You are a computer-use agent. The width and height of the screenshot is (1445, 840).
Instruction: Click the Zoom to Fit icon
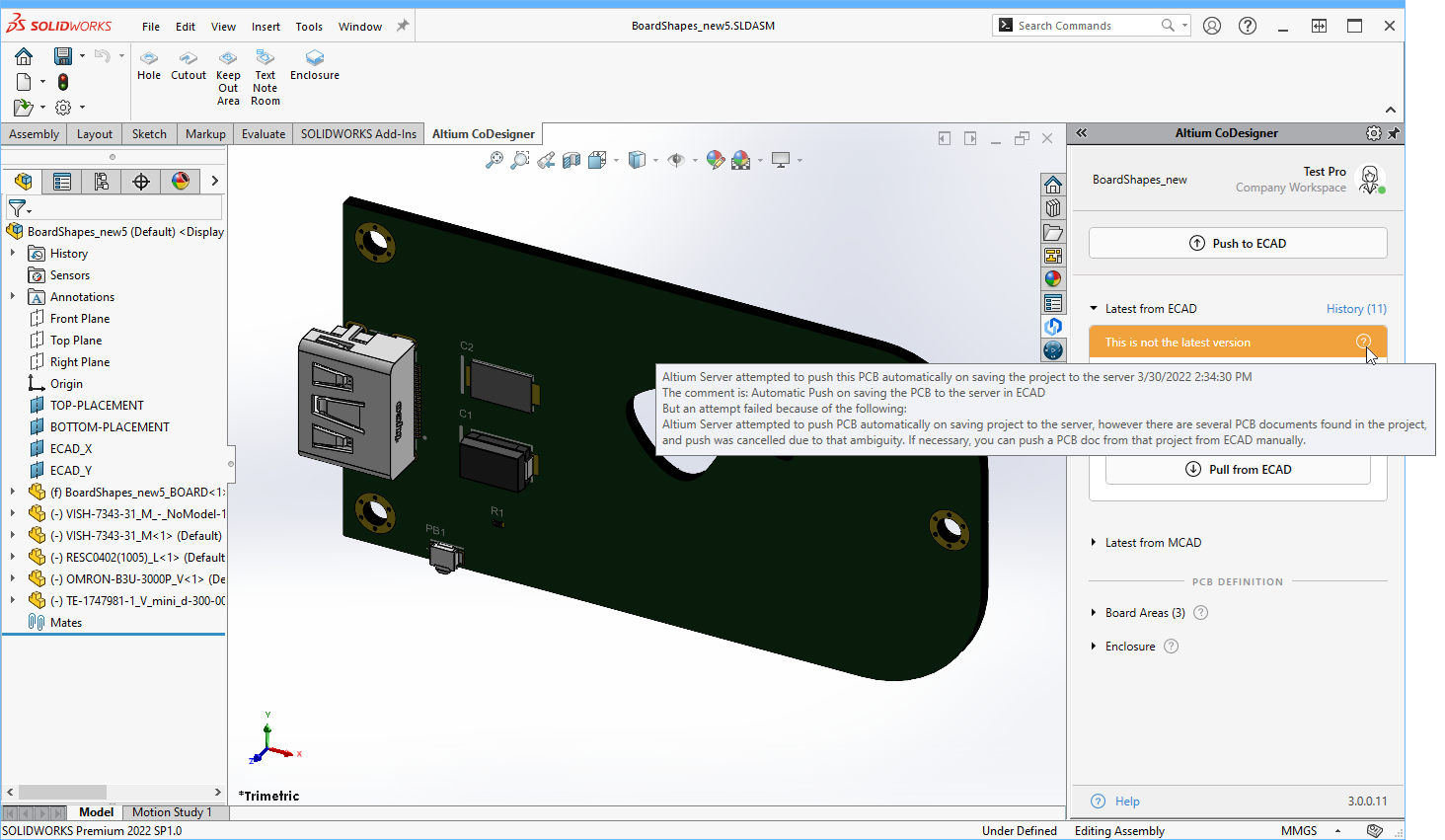coord(494,160)
